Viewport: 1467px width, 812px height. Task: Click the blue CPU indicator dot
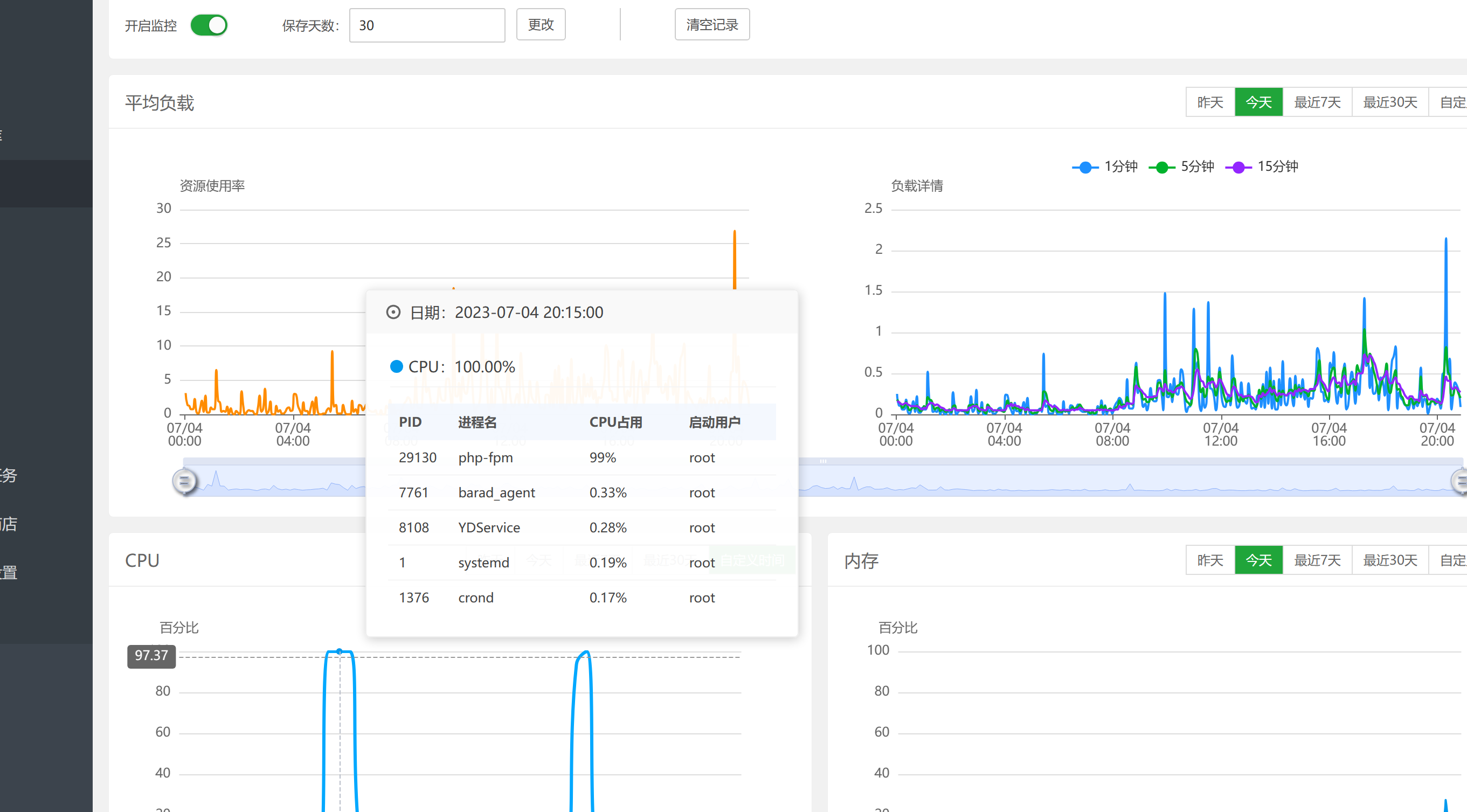(x=396, y=367)
